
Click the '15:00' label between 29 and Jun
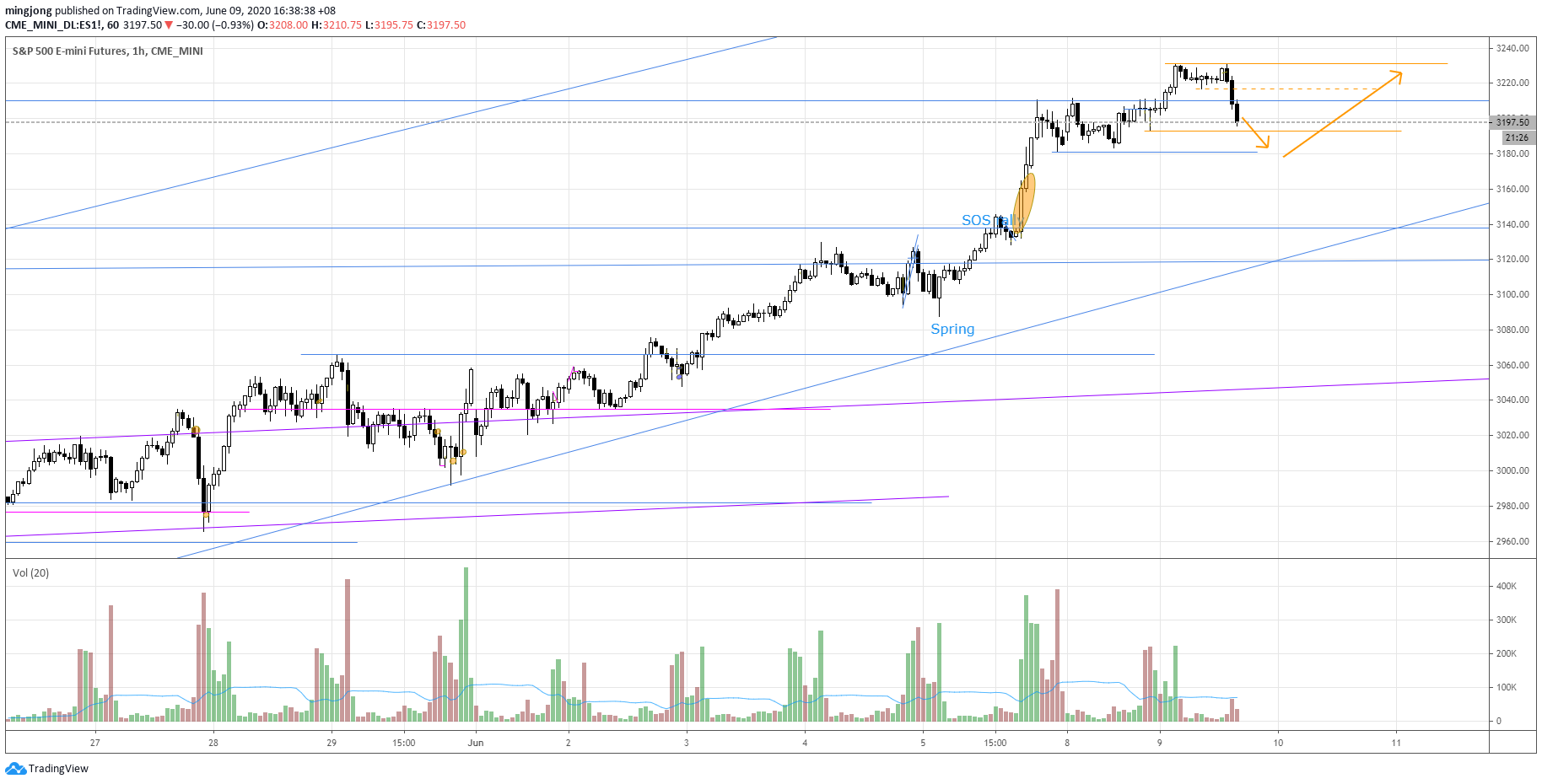coord(404,744)
